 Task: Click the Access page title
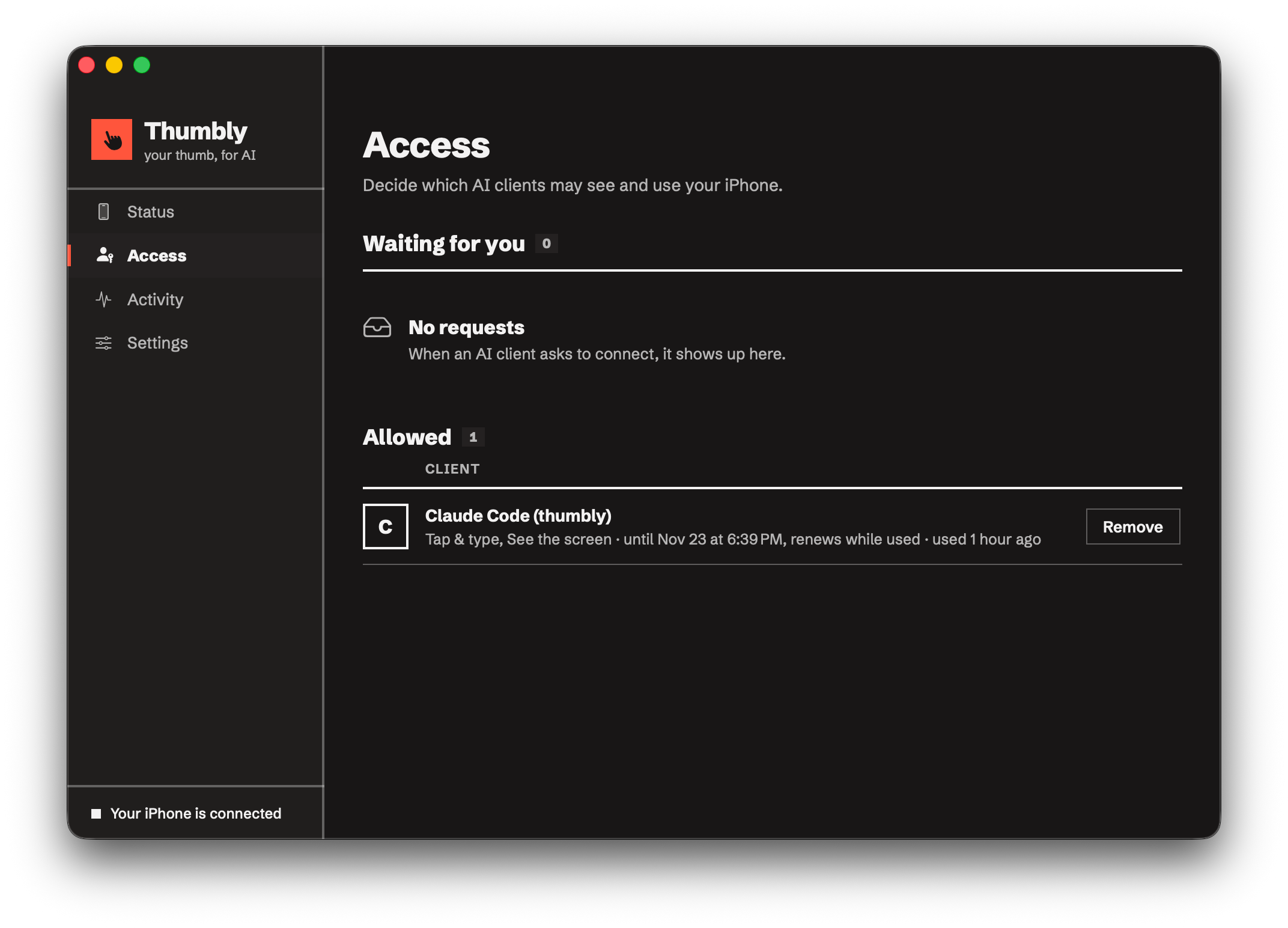(x=427, y=145)
